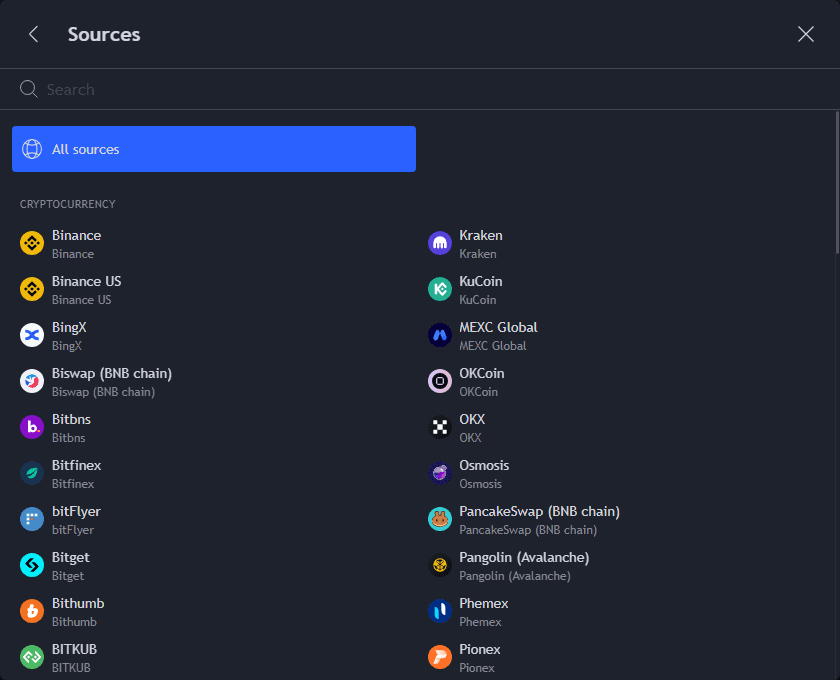
Task: Click the search magnifier icon
Action: tap(29, 89)
